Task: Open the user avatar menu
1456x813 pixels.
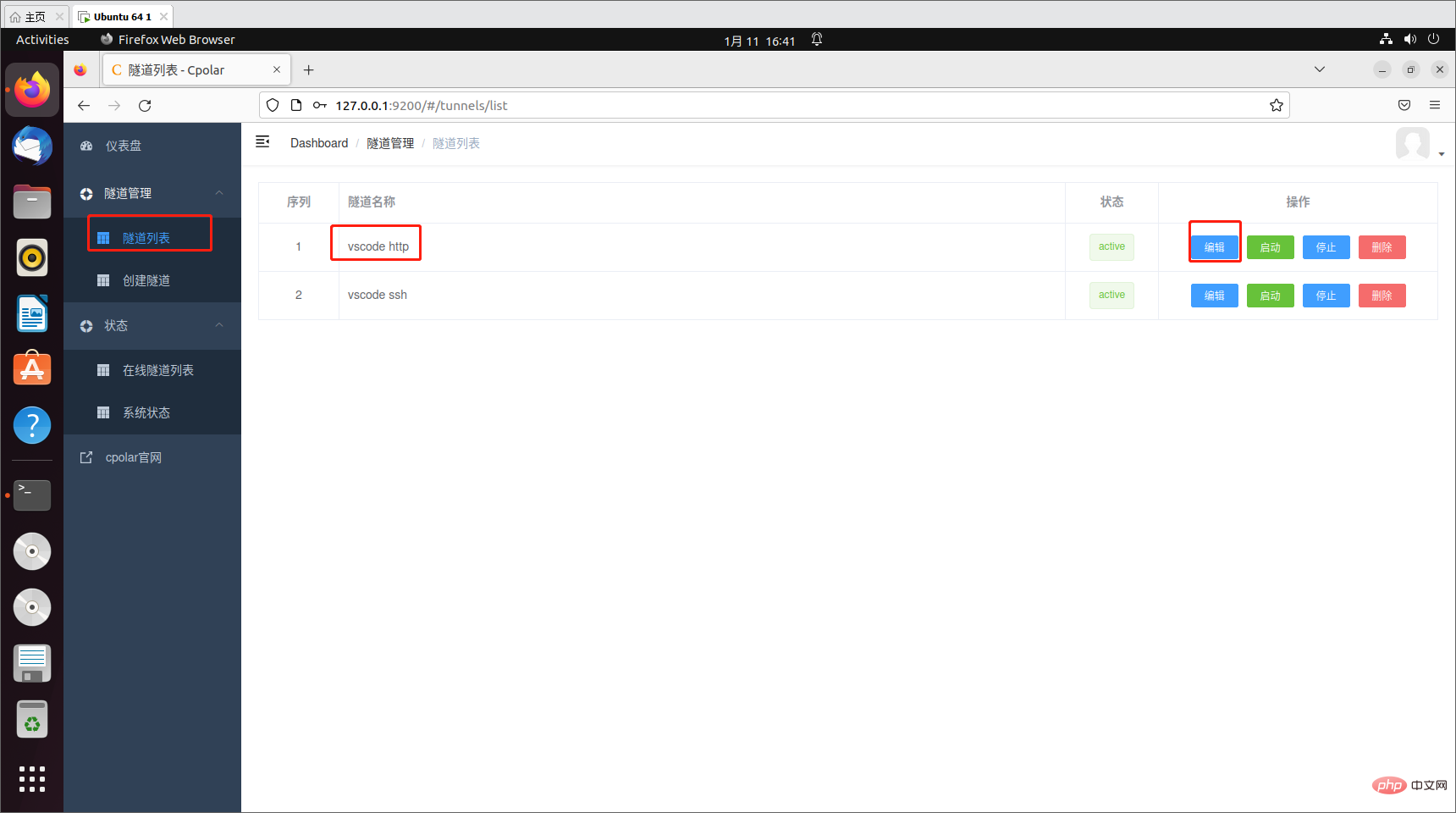Action: 1420,144
